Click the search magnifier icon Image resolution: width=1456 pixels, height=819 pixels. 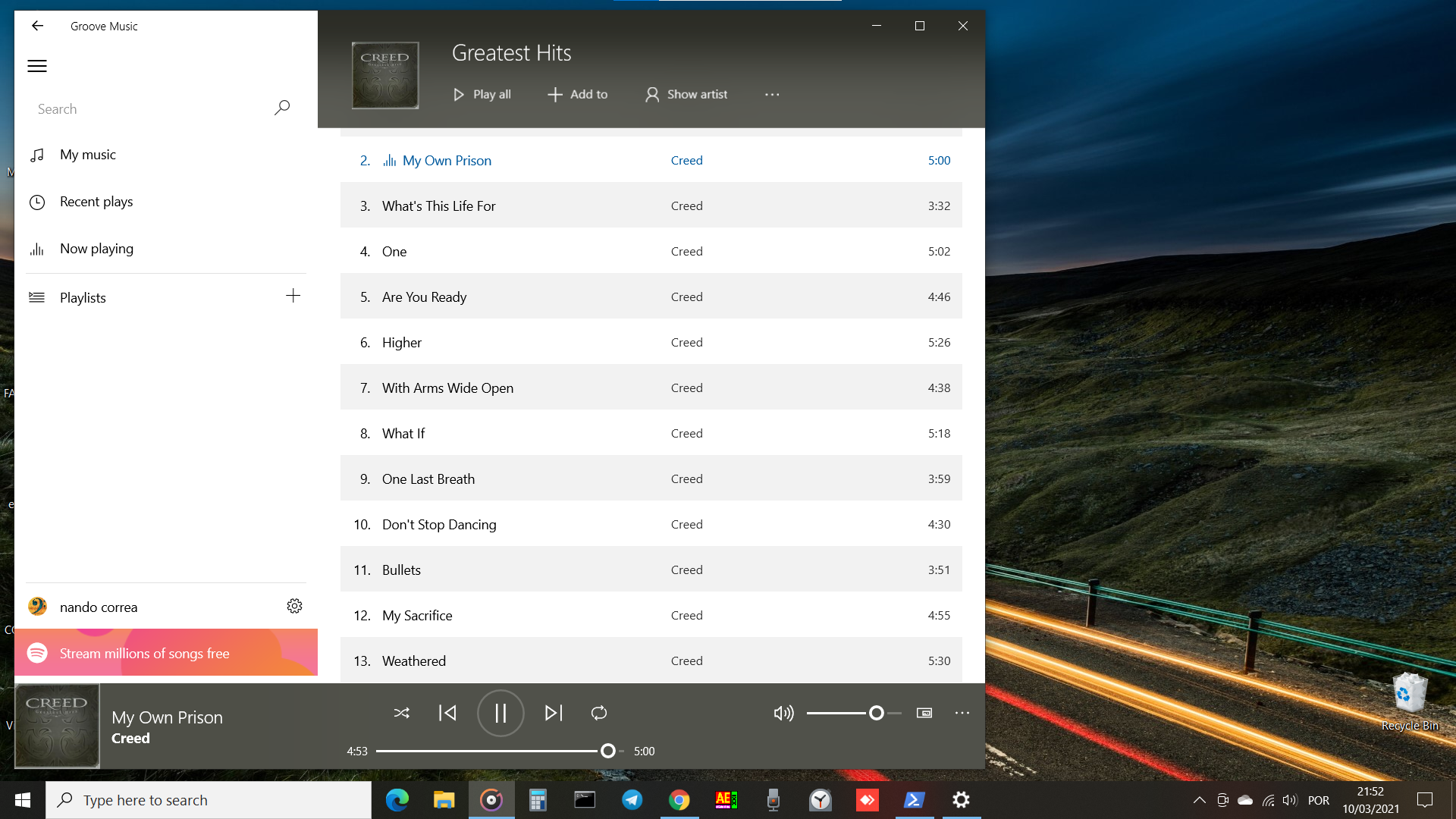coord(282,108)
